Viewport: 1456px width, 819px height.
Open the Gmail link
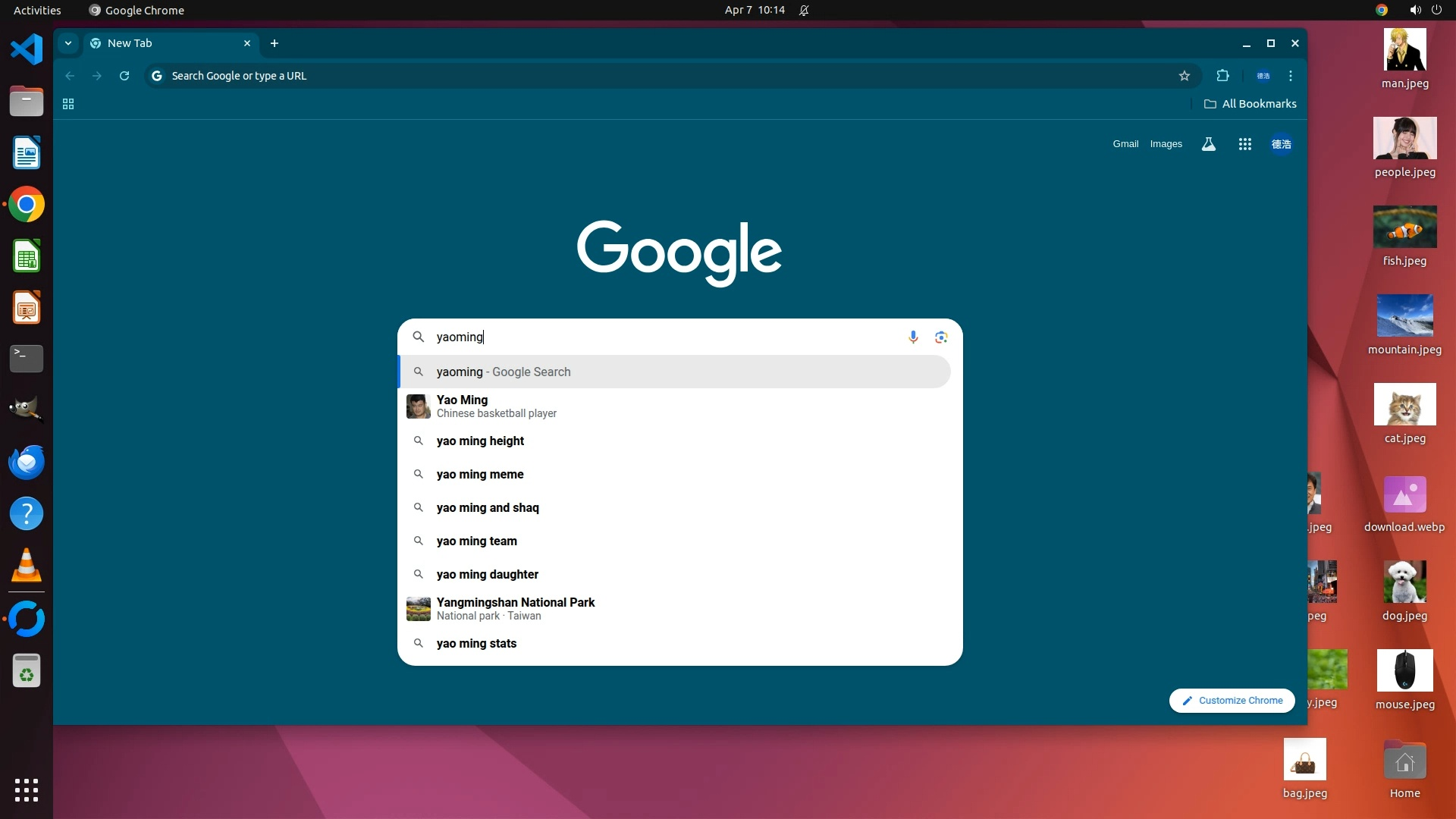tap(1125, 144)
